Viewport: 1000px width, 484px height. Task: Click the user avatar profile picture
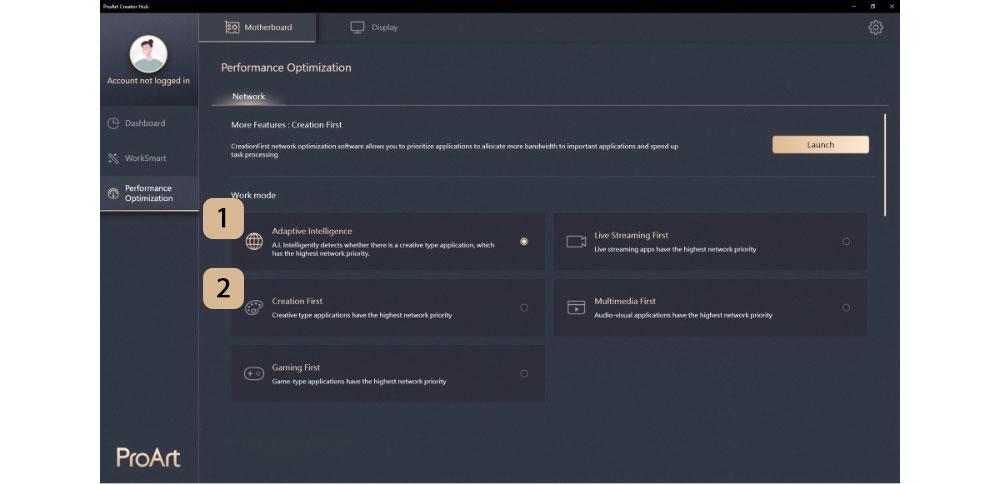click(149, 54)
